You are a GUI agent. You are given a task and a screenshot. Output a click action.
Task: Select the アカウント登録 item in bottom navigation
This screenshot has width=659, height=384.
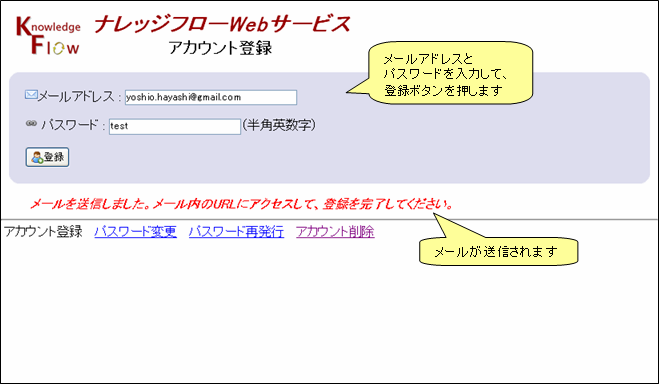[x=43, y=231]
